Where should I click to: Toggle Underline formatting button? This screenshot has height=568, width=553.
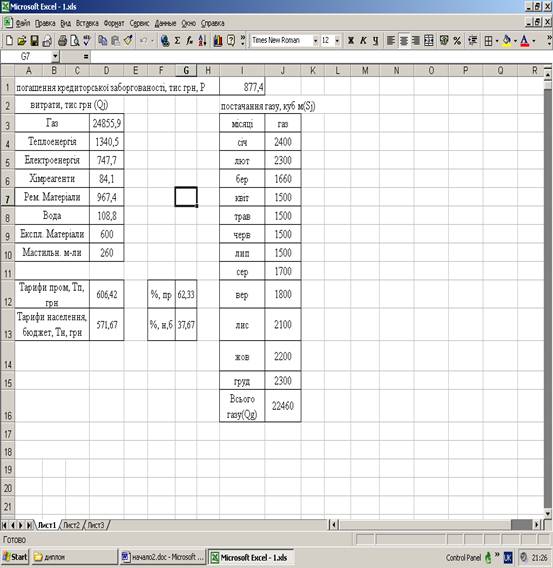(x=376, y=41)
